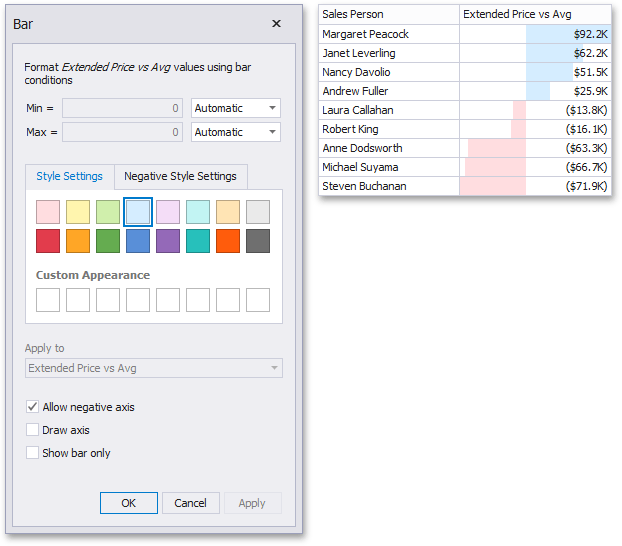Pick the pale cyan color swatch
622x546 pixels.
pos(198,212)
